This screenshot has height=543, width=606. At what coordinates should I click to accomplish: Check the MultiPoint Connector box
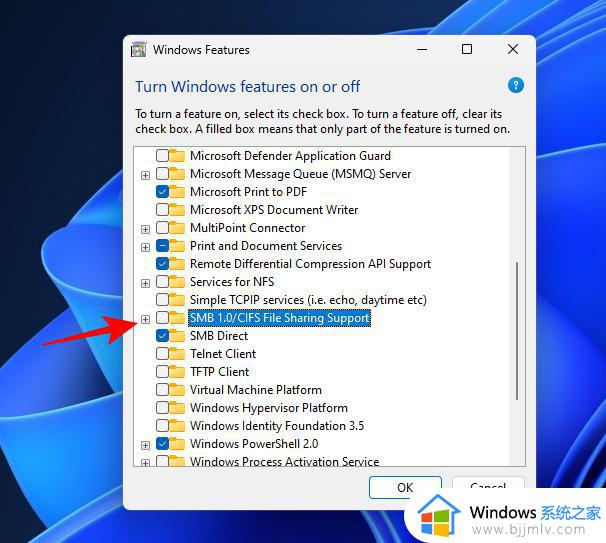(162, 227)
